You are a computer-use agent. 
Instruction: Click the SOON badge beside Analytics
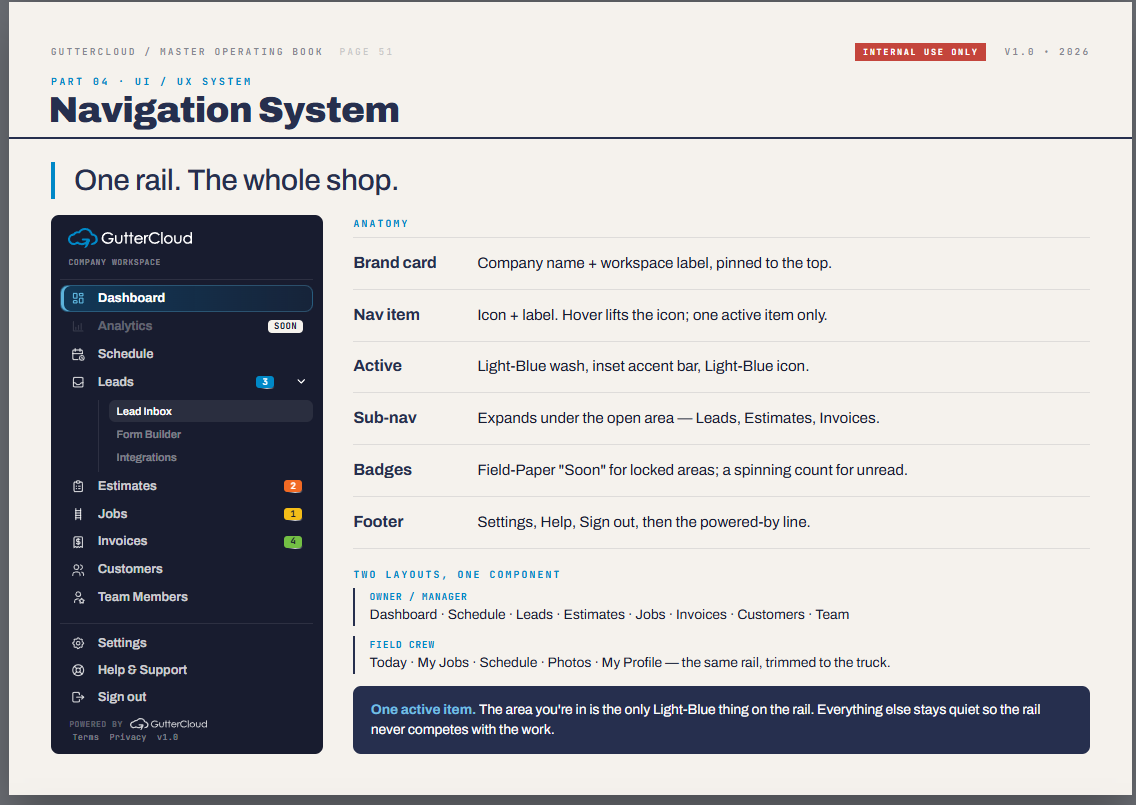[285, 326]
